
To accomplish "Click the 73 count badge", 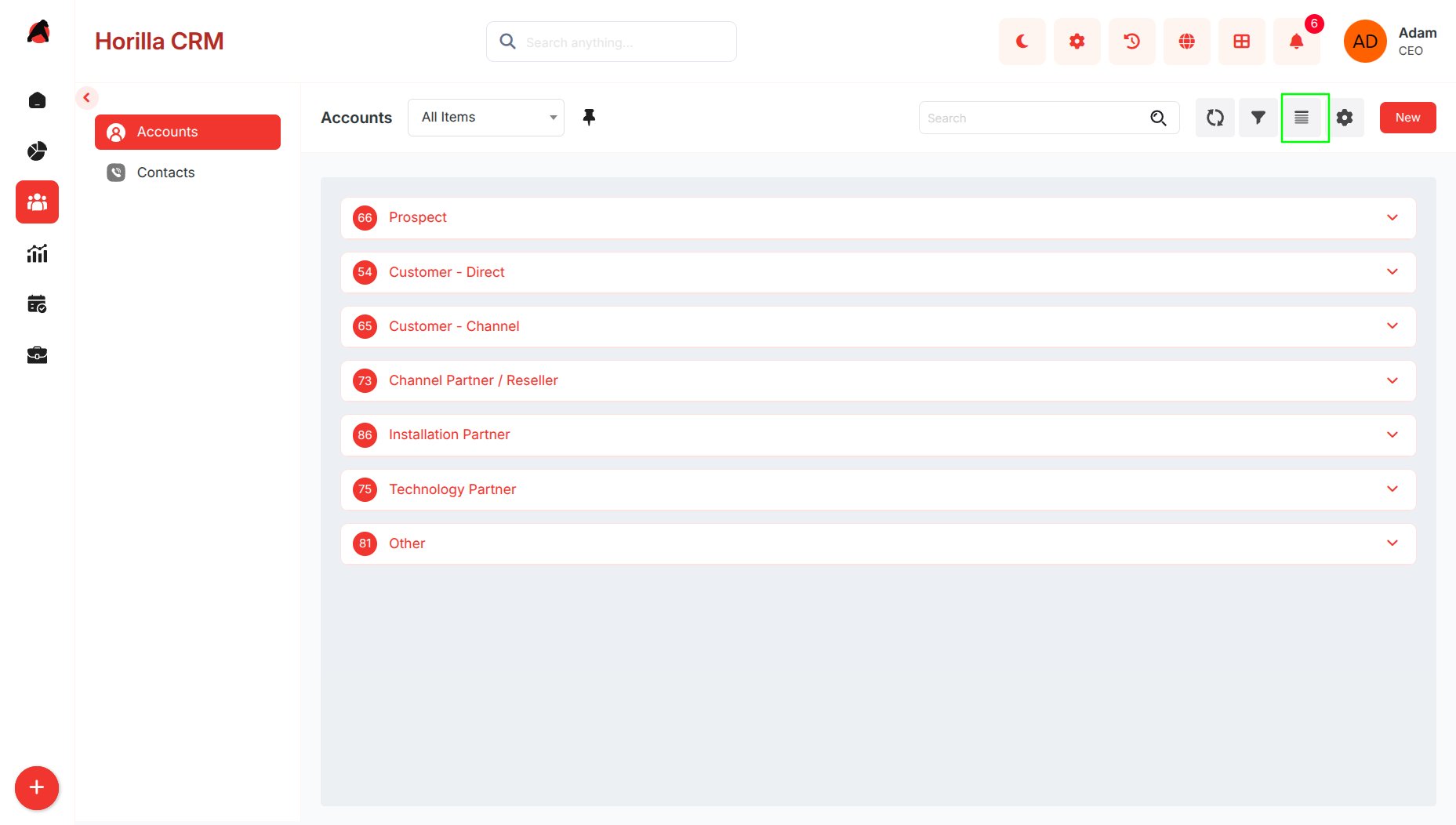I will pos(365,381).
